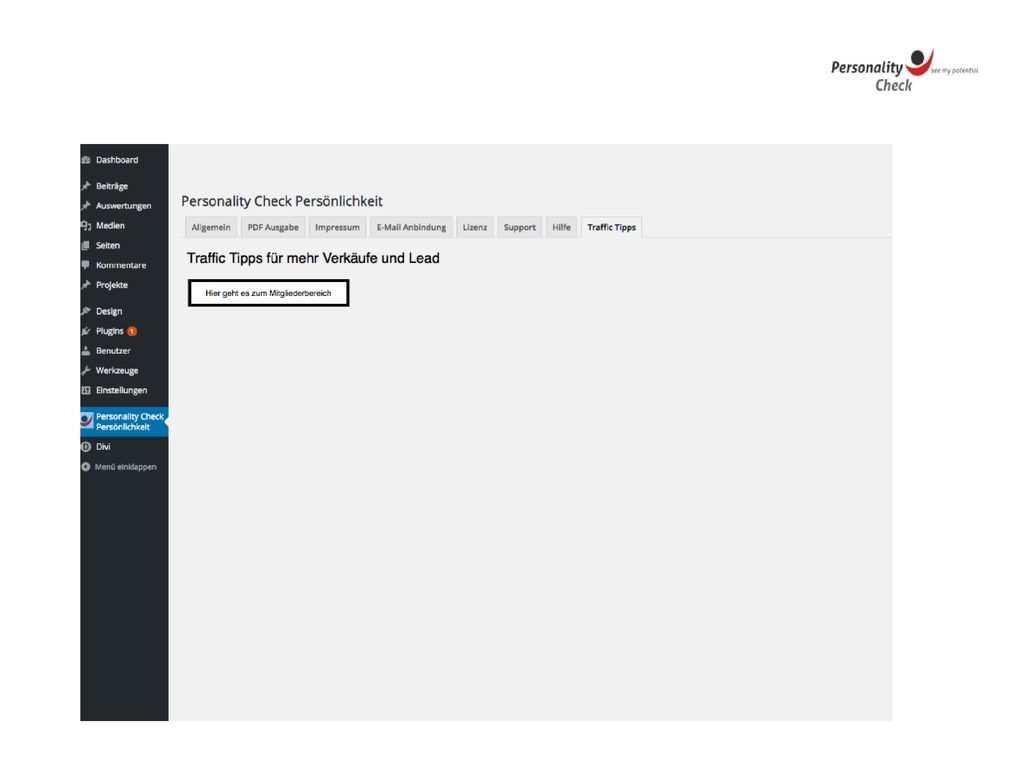Switch to the Allgemein tab

[x=211, y=227]
